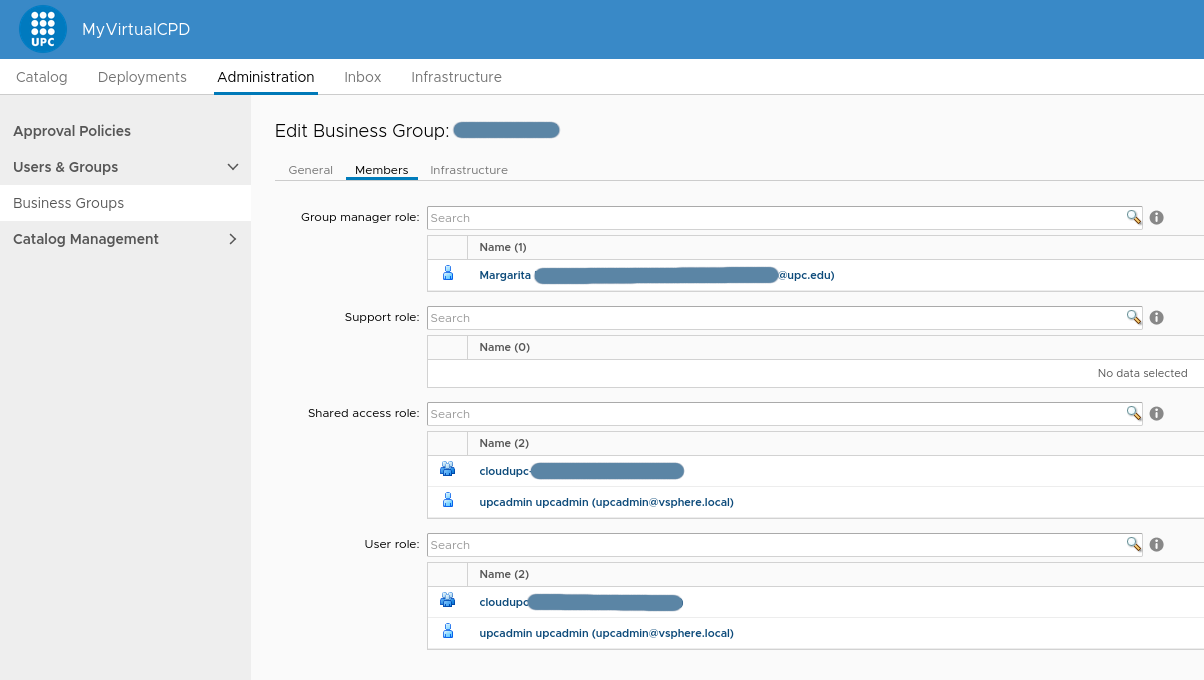The image size is (1204, 680).
Task: Open Approval Policies in sidebar
Action: pyautogui.click(x=72, y=131)
